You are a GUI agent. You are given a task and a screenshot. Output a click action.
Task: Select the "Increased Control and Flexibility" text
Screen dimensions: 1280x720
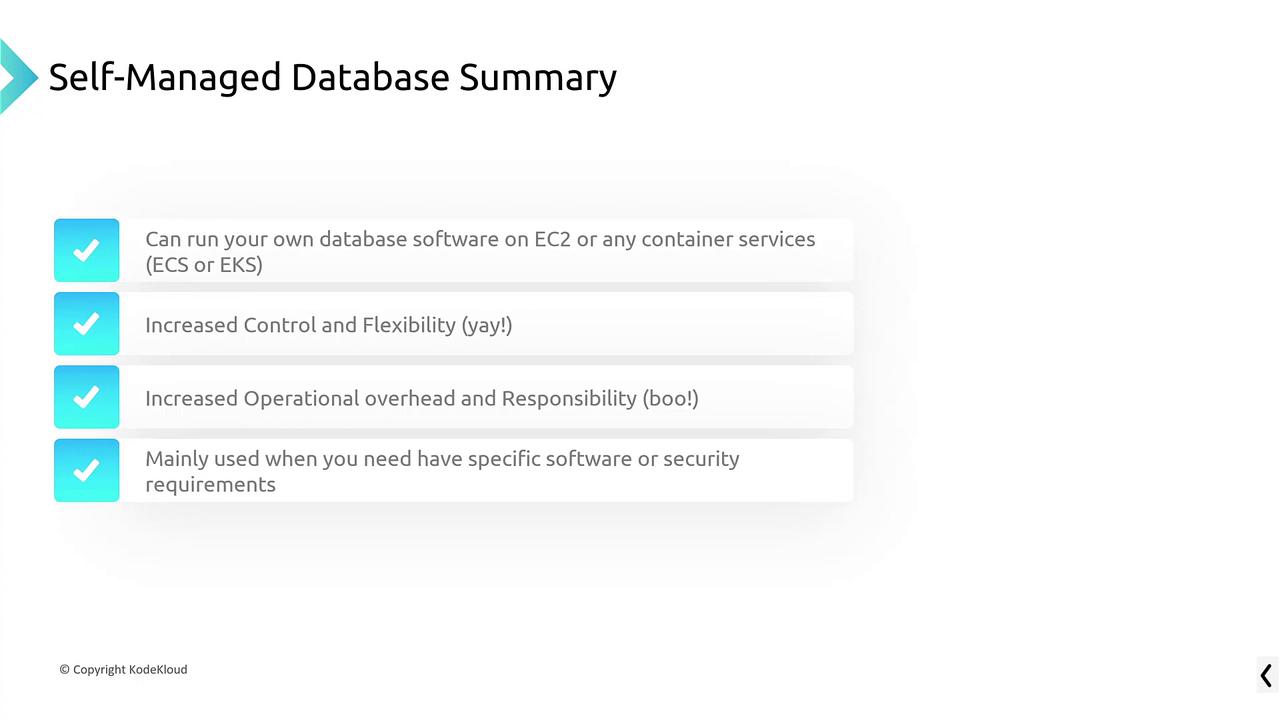300,325
